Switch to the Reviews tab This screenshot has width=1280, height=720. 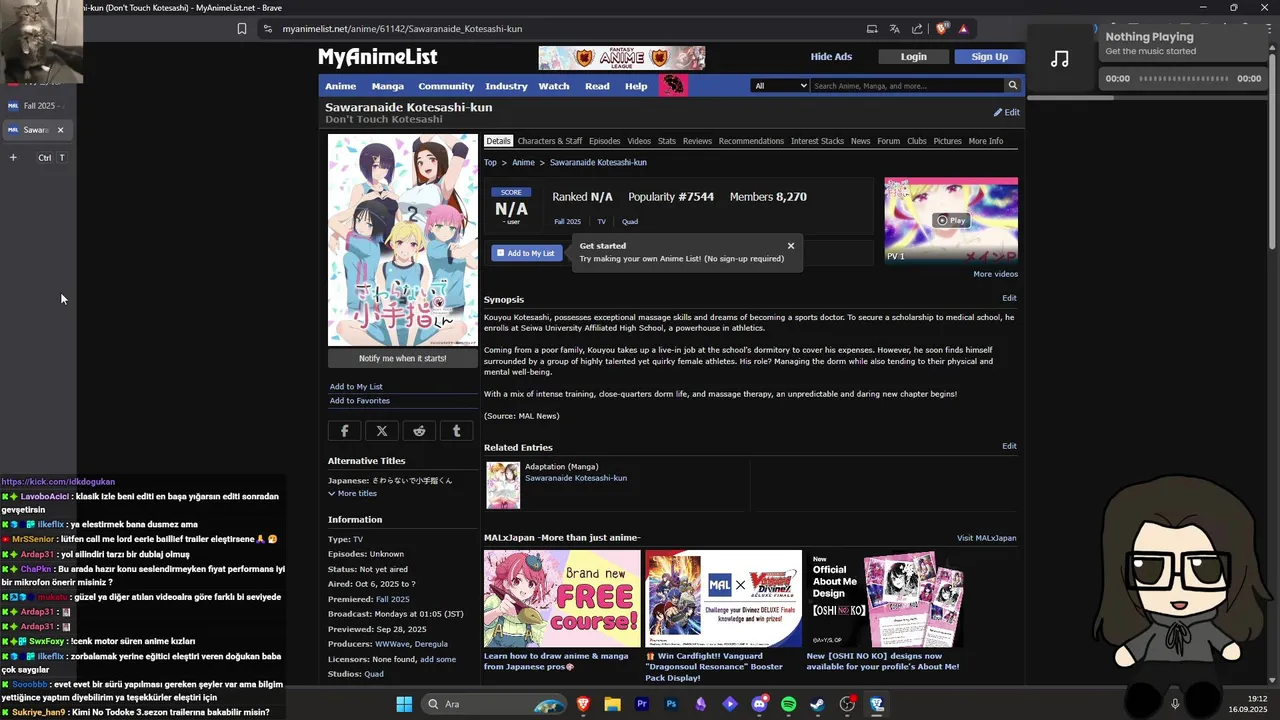697,141
